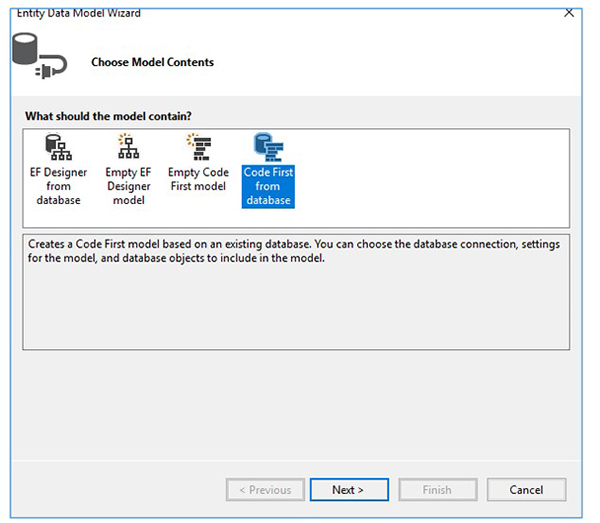
Task: Click the 'What should the model contain?' label
Action: (x=107, y=116)
